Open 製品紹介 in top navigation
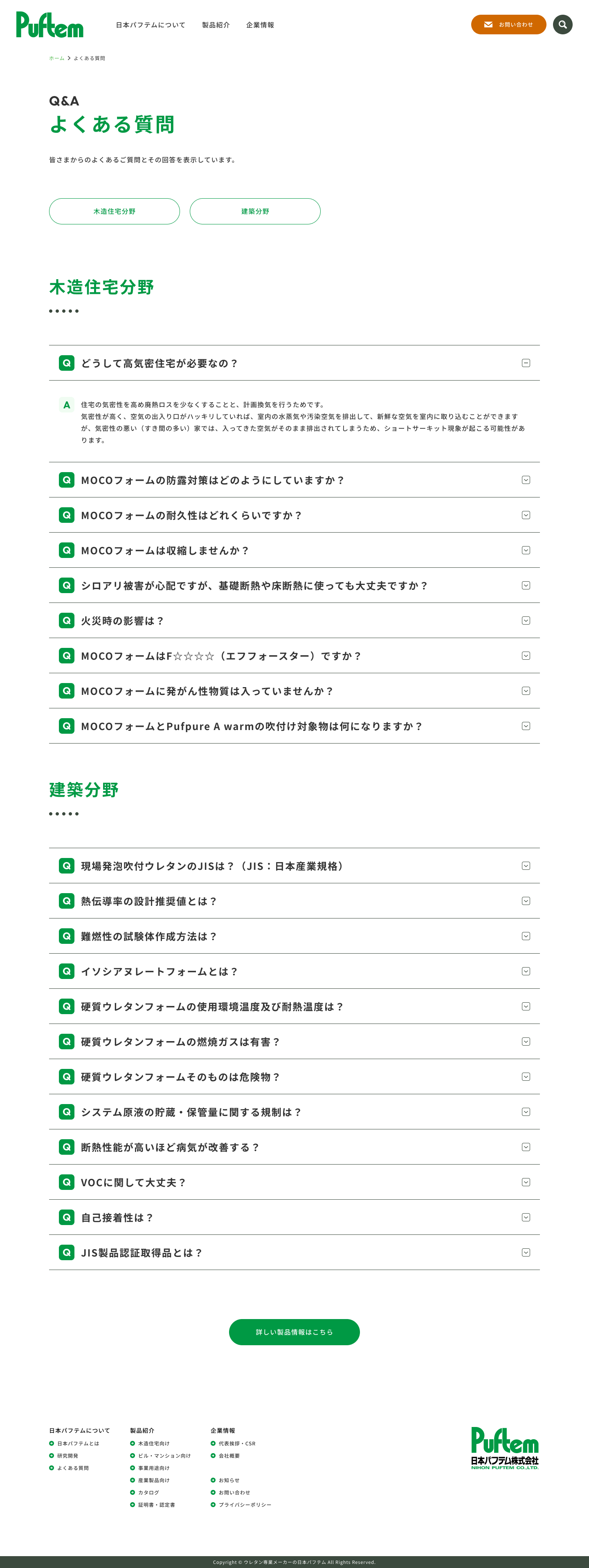Viewport: 589px width, 1568px height. [216, 25]
